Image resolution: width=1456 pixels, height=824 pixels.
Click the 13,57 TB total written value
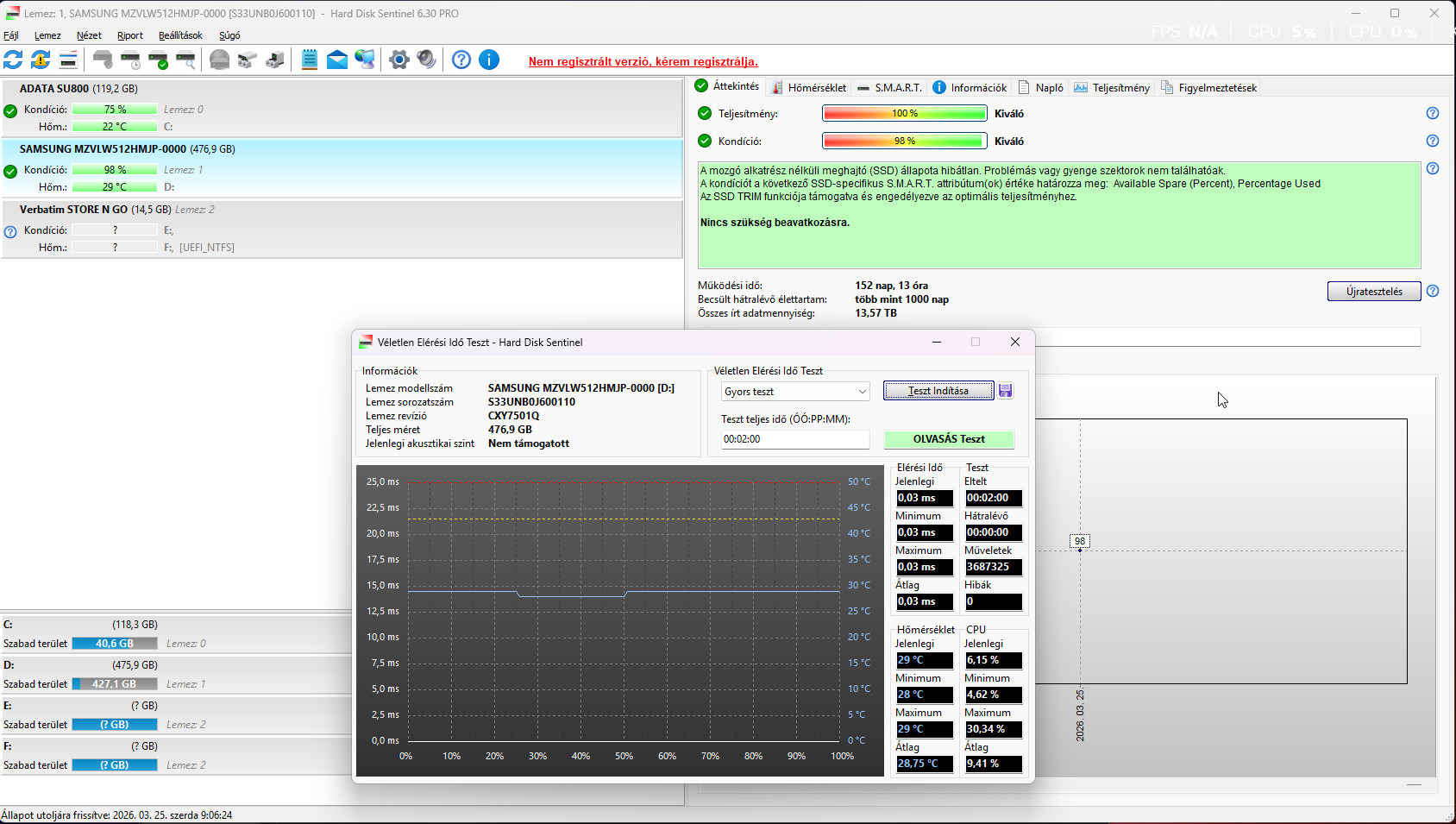pyautogui.click(x=875, y=313)
